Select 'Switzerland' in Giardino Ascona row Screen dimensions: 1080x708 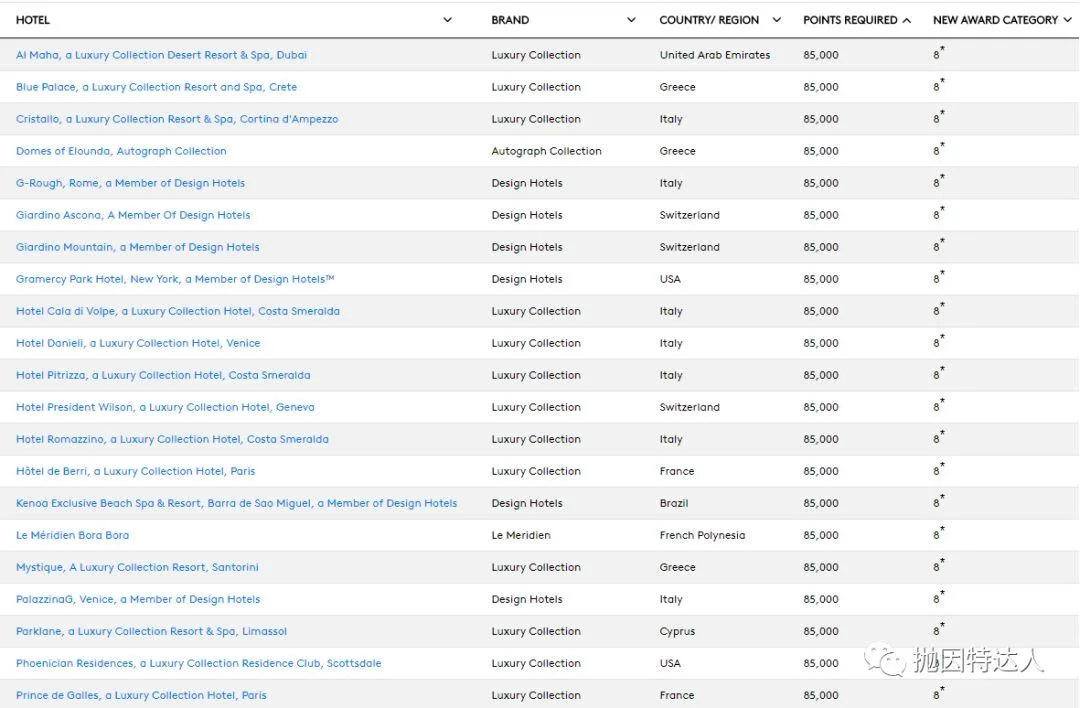(689, 215)
